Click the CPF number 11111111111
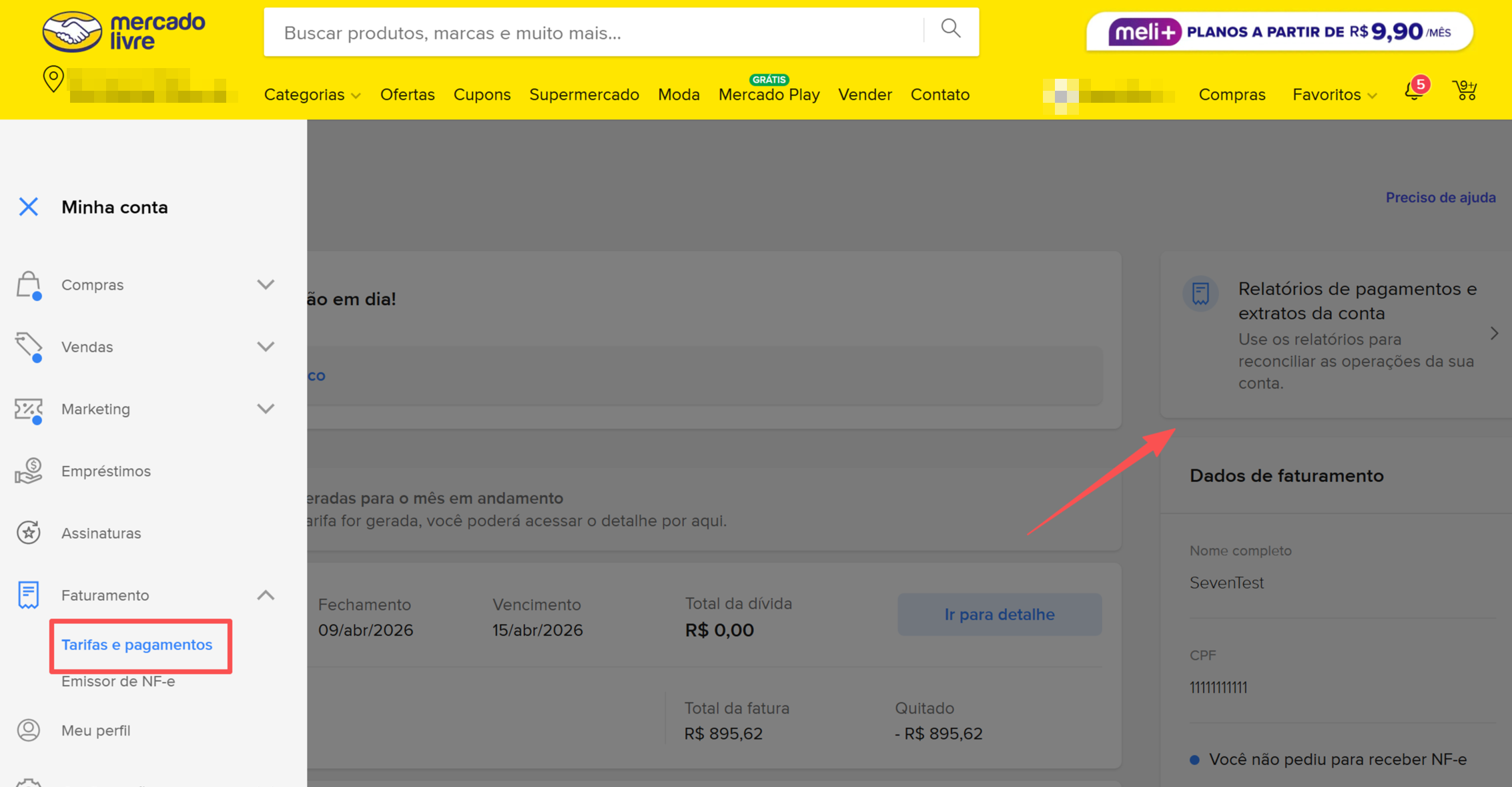This screenshot has height=787, width=1512. click(1218, 688)
